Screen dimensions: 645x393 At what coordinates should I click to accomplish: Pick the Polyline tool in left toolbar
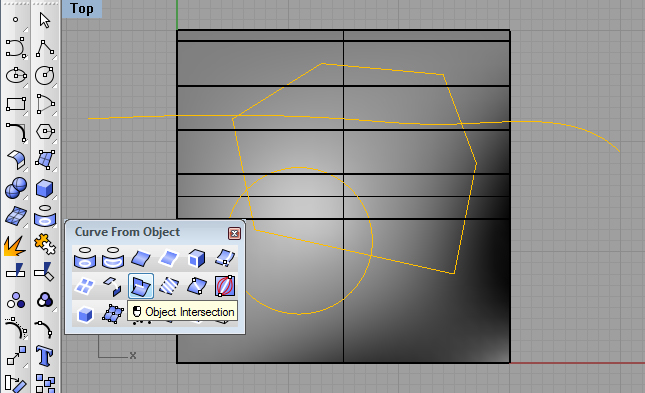coord(45,48)
